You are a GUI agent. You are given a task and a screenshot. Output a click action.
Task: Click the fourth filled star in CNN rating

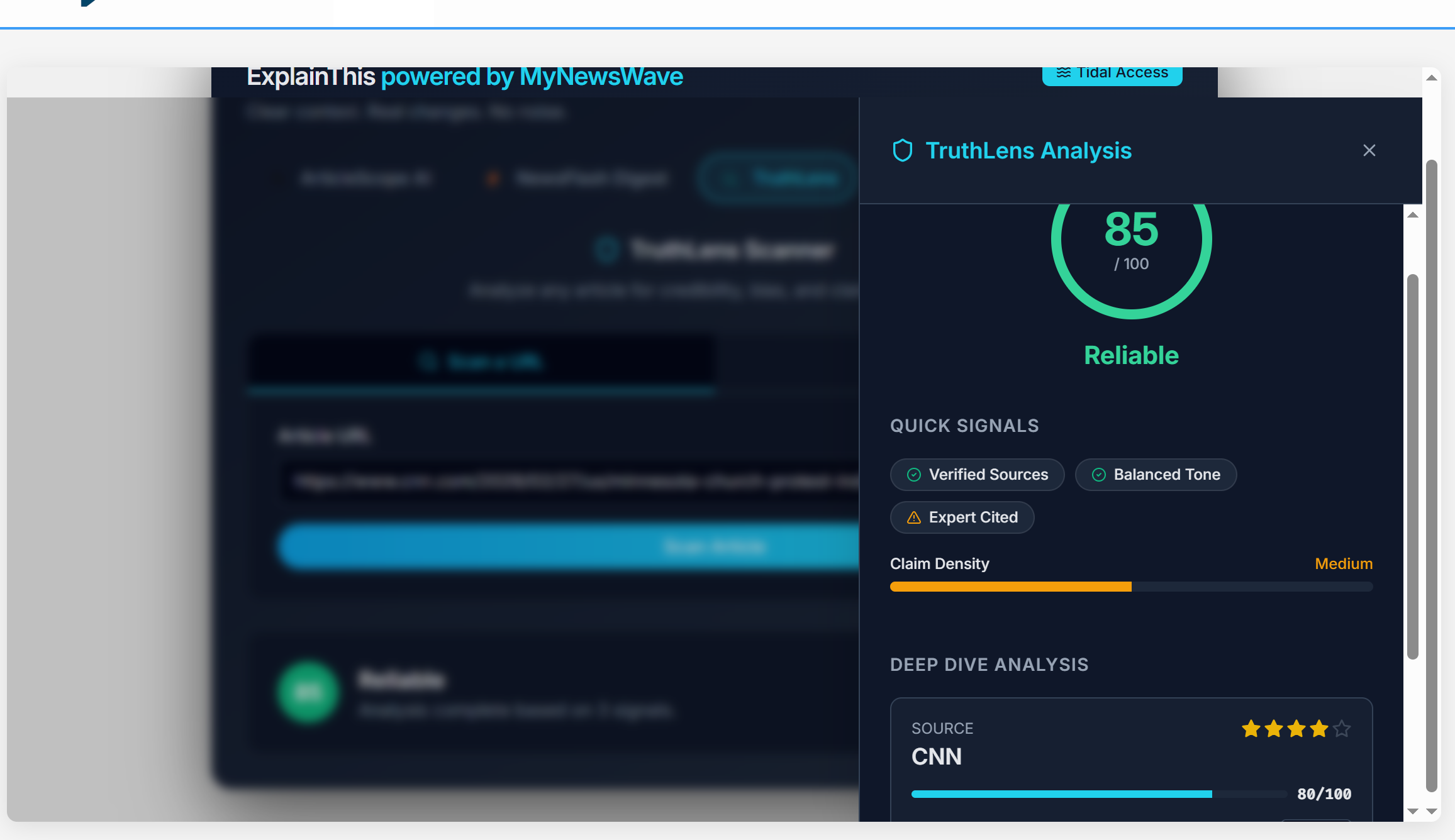pos(1318,729)
